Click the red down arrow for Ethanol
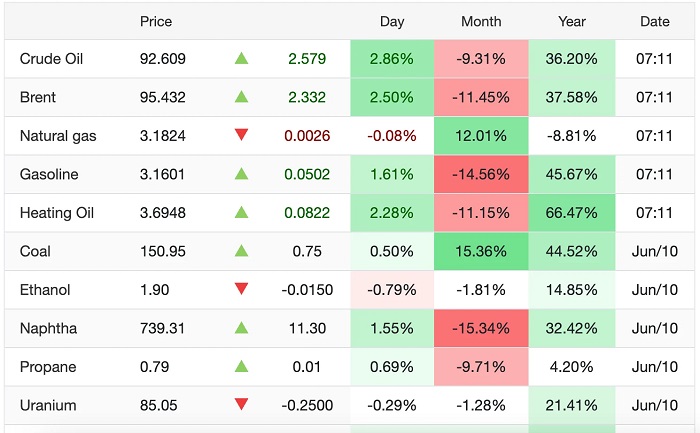The height and width of the screenshot is (433, 700). 242,289
